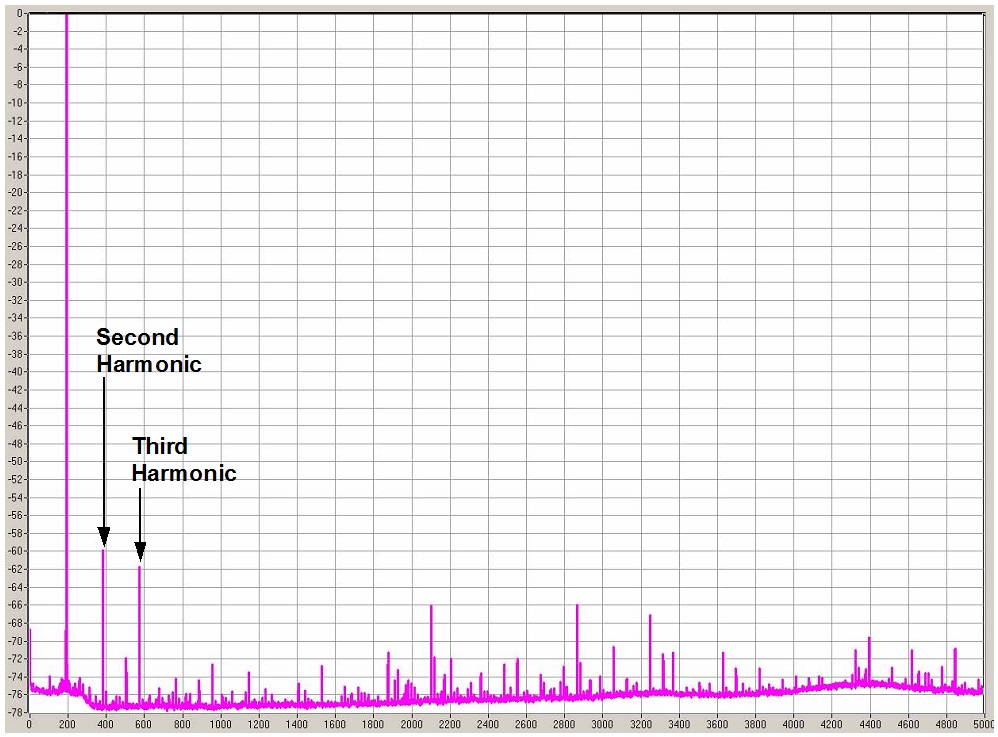Screen dimensions: 998x737
Task: Click the Second Harmonic annotation label
Action: coord(148,351)
